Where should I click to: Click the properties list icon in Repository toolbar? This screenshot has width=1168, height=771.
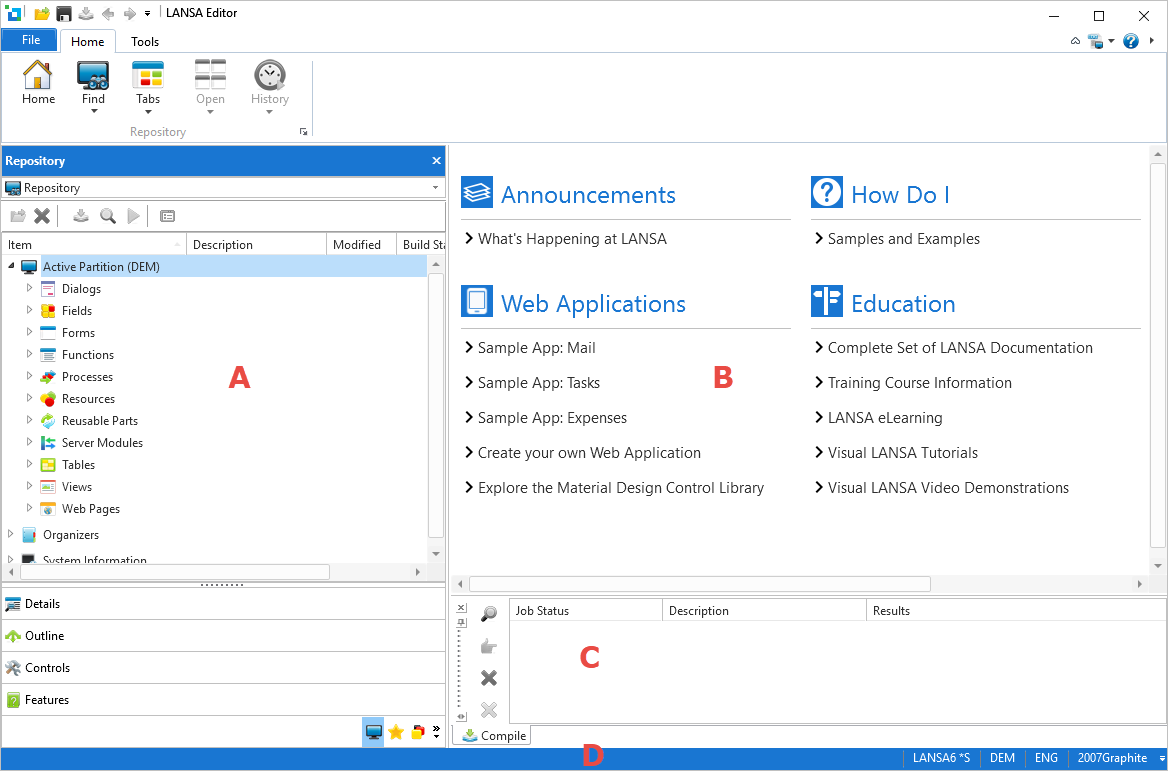(168, 216)
